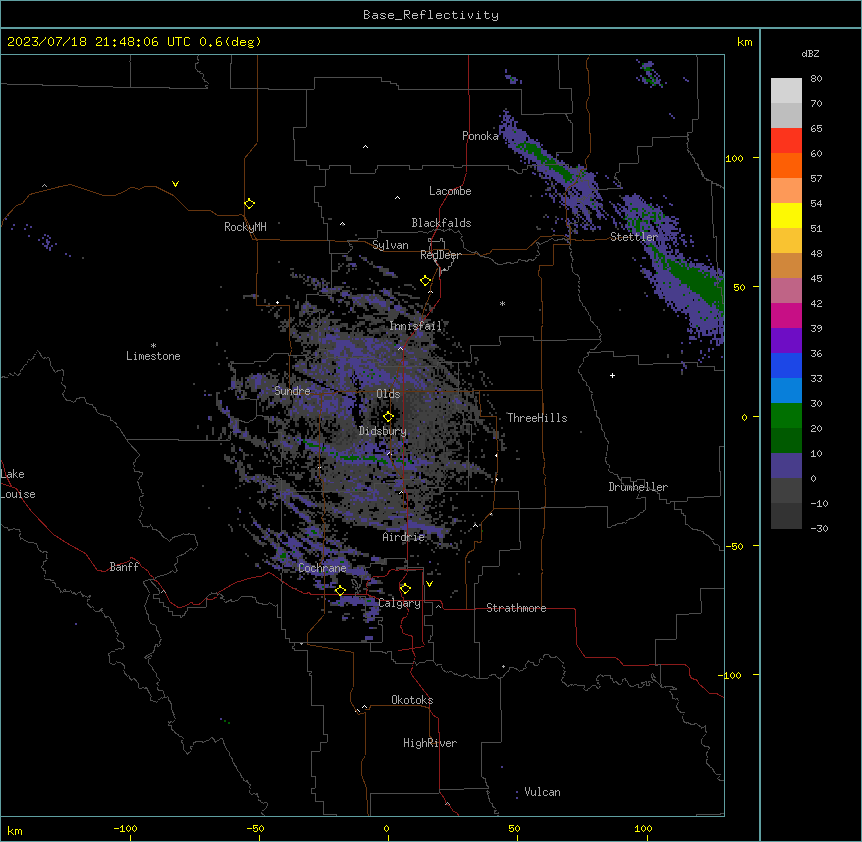862x842 pixels.
Task: Click the HighRiver town label
Action: pyautogui.click(x=430, y=743)
